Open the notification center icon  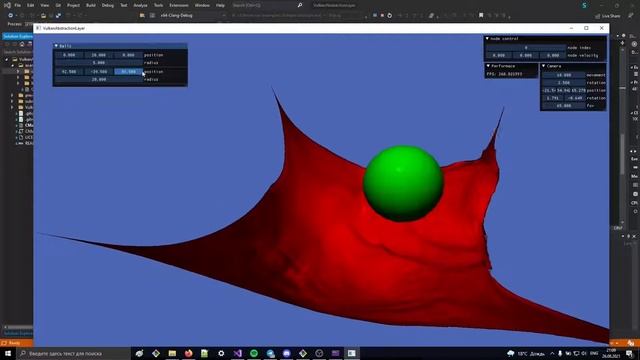[x=630, y=353]
